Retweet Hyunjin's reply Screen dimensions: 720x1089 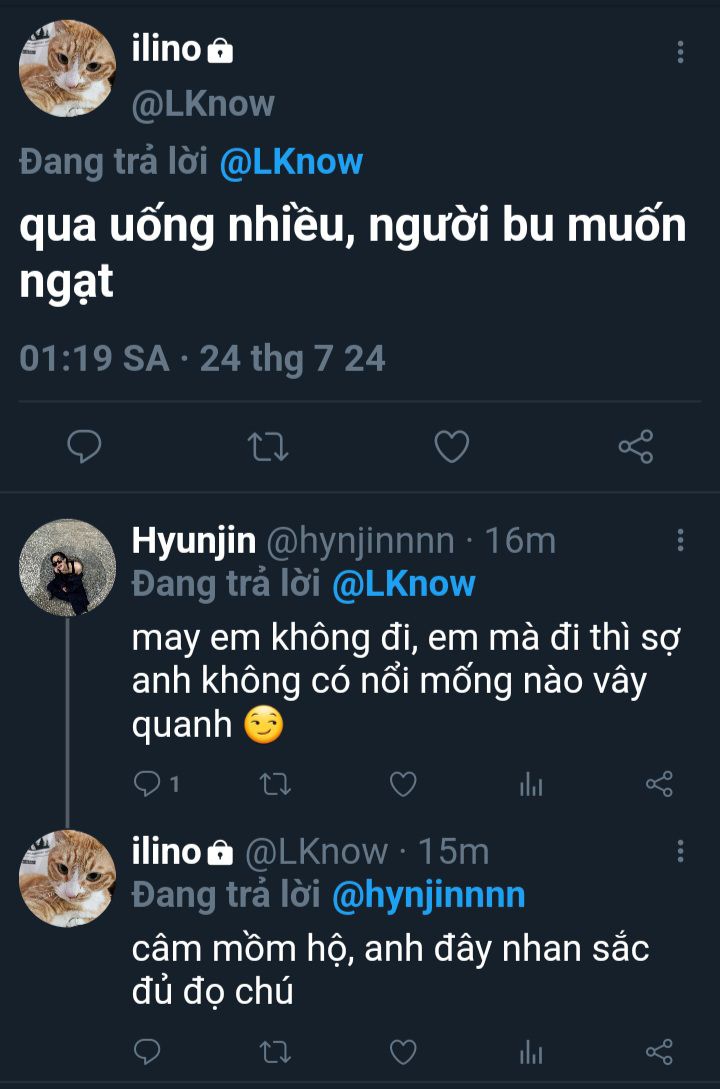click(x=274, y=785)
